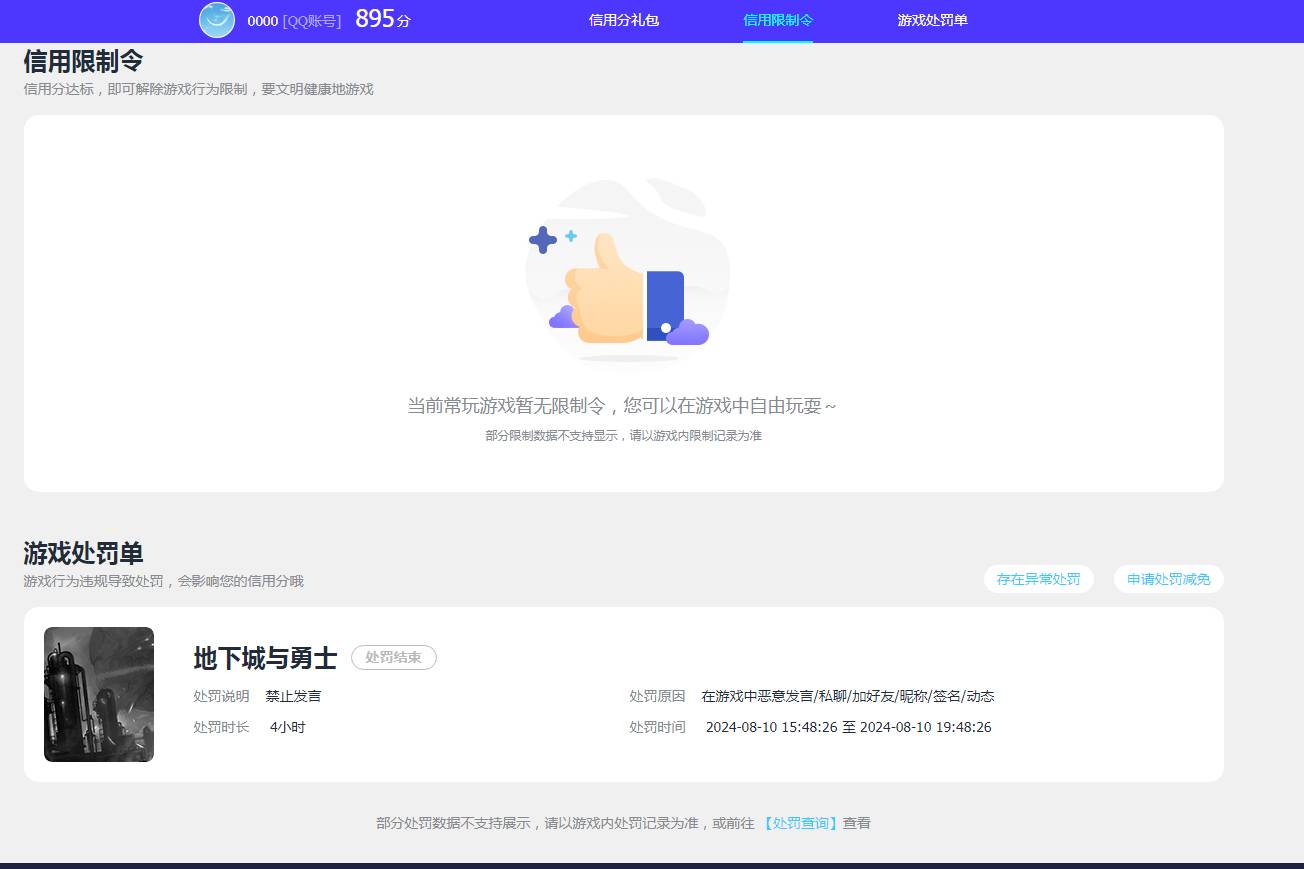Open the 处罚查询 link
Image resolution: width=1304 pixels, height=869 pixels.
point(799,823)
